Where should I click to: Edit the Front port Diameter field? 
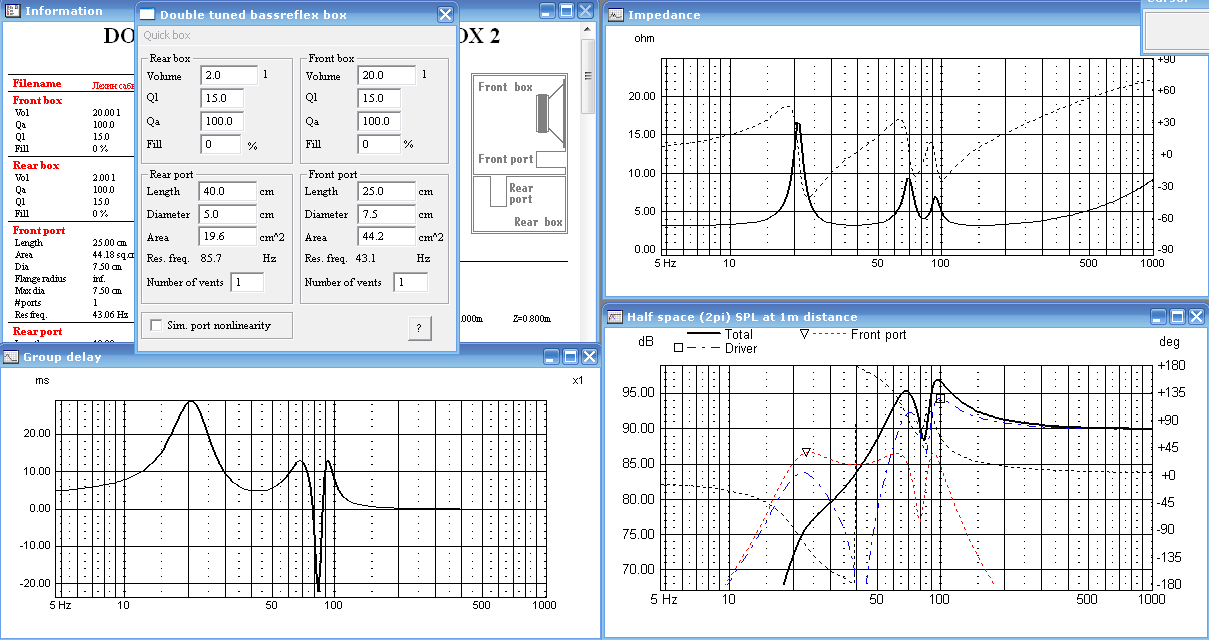point(386,214)
